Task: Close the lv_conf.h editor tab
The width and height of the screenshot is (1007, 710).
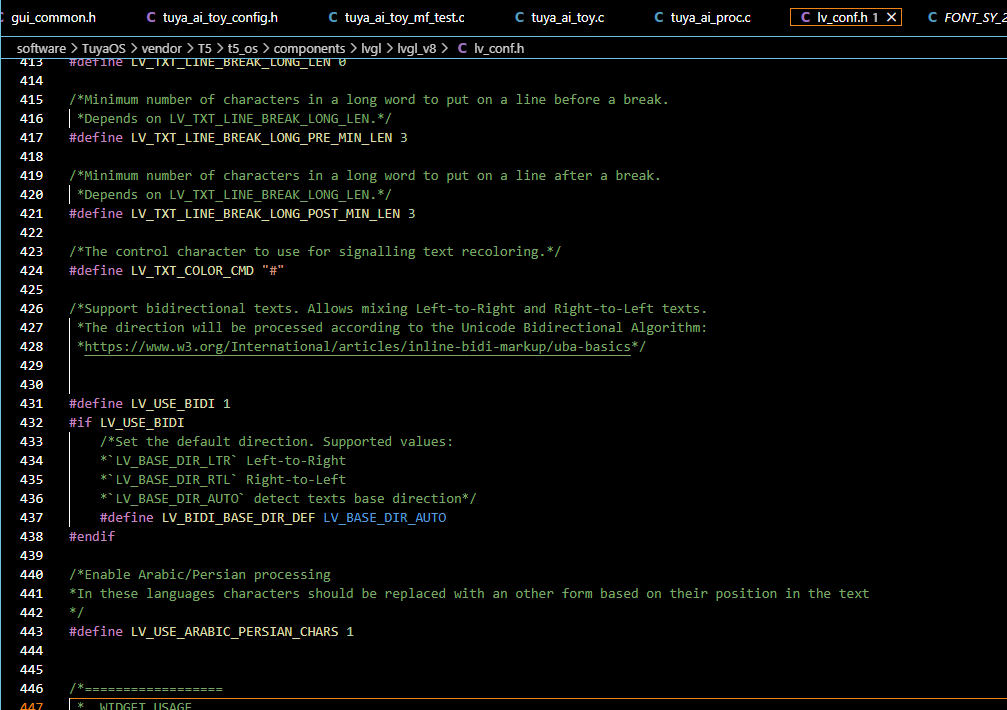Action: tap(891, 18)
